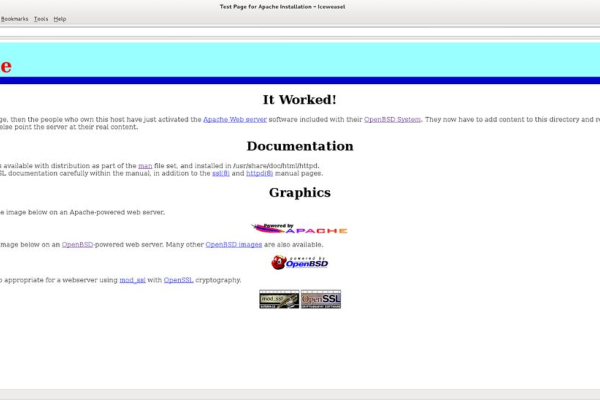Click the Powered by Apache feather logo
600x400 pixels.
click(x=299, y=229)
